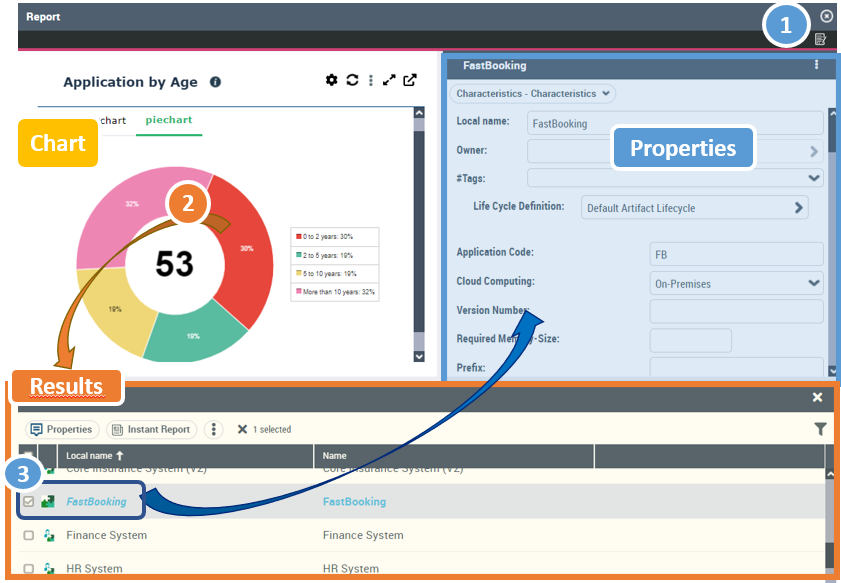
Task: Uncheck the FastBooking row checkbox
Action: [x=28, y=502]
